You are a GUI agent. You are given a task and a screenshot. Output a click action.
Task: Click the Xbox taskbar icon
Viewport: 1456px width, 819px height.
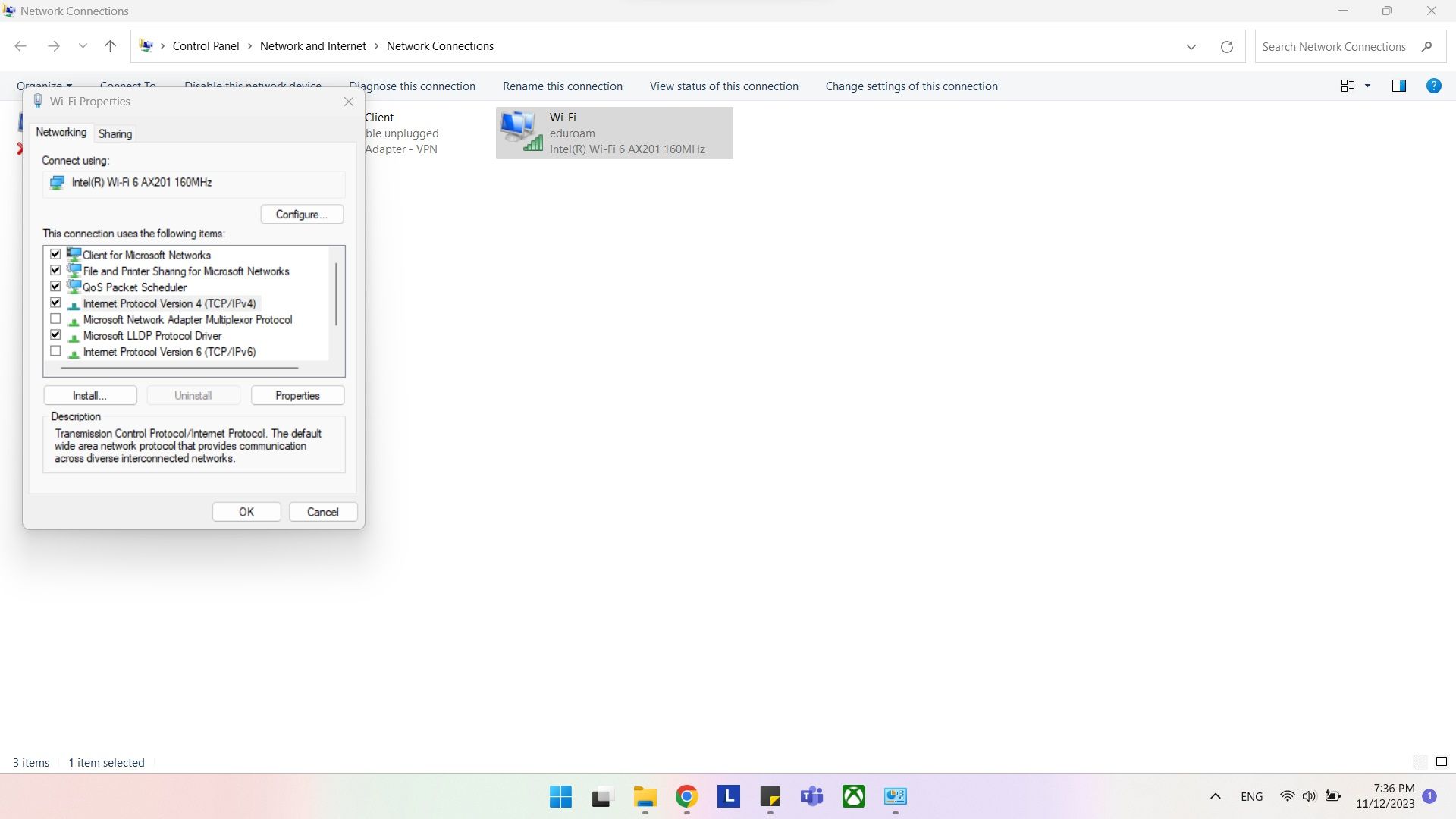(854, 796)
